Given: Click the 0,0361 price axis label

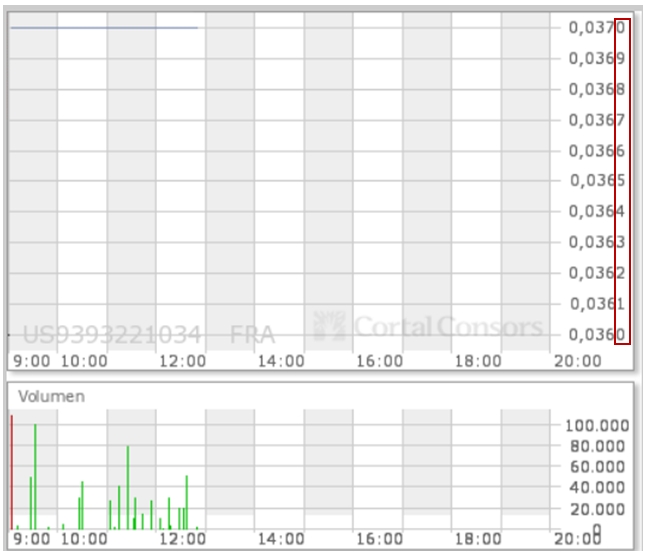Looking at the screenshot, I should tap(597, 304).
